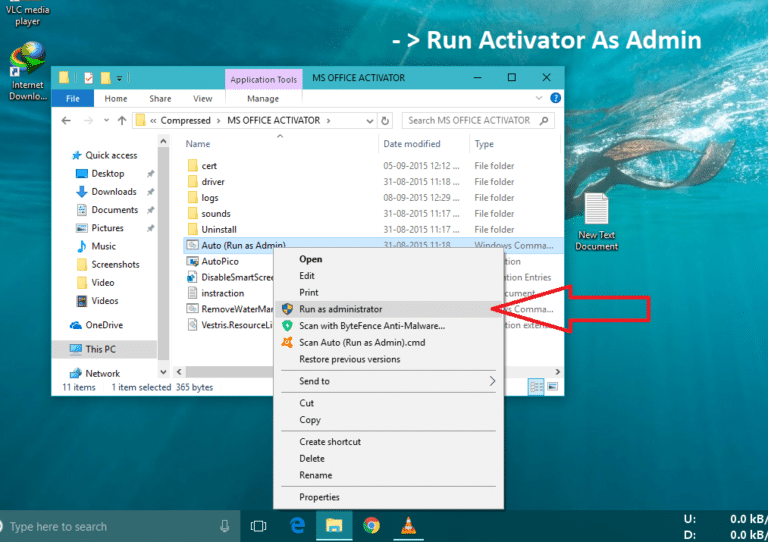Click New Folder quick access toolbar icon

(x=105, y=78)
